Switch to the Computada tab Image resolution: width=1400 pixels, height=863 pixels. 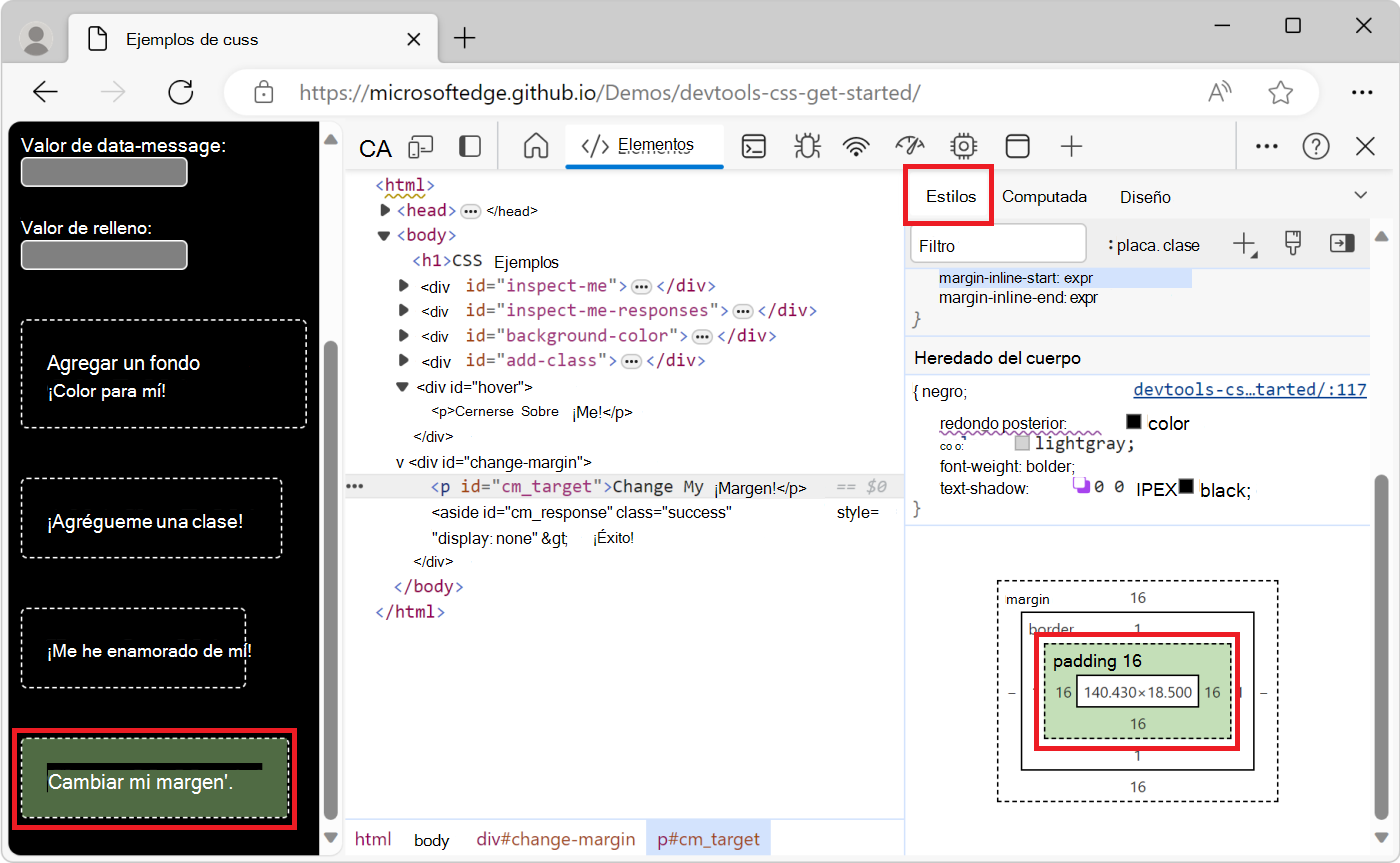click(1044, 197)
